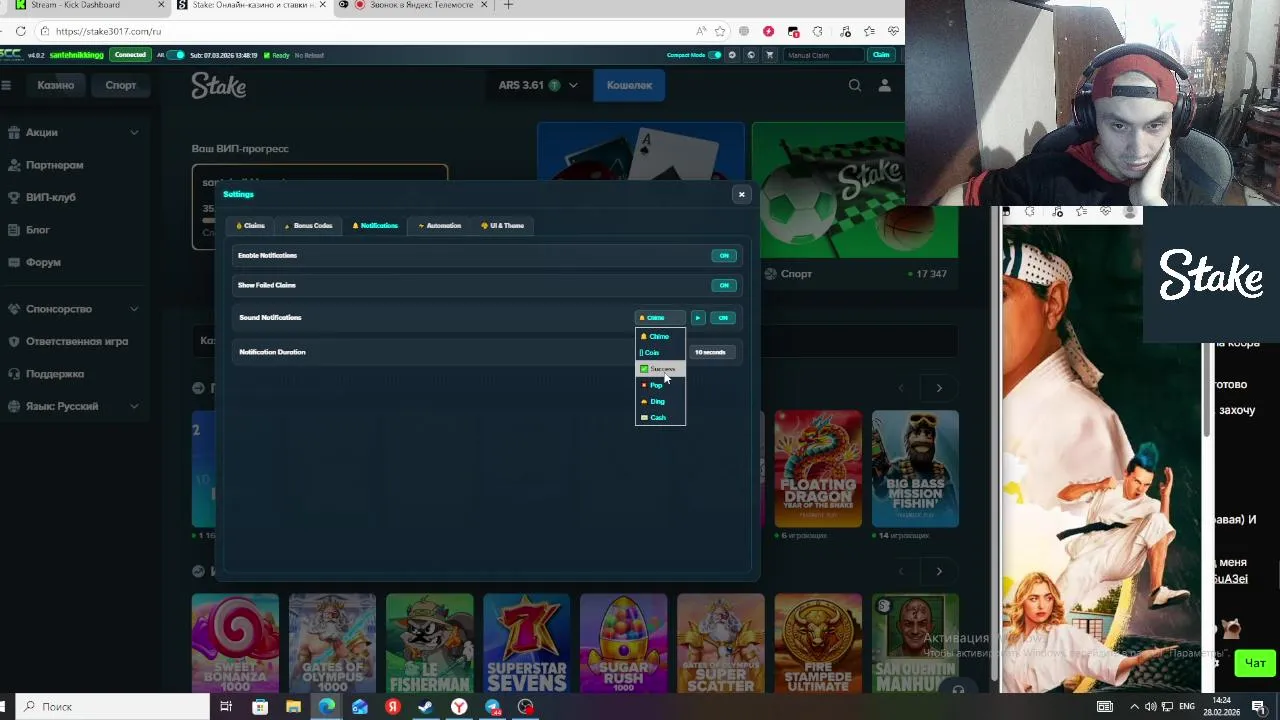Open the Stake hamburger menu

6,85
